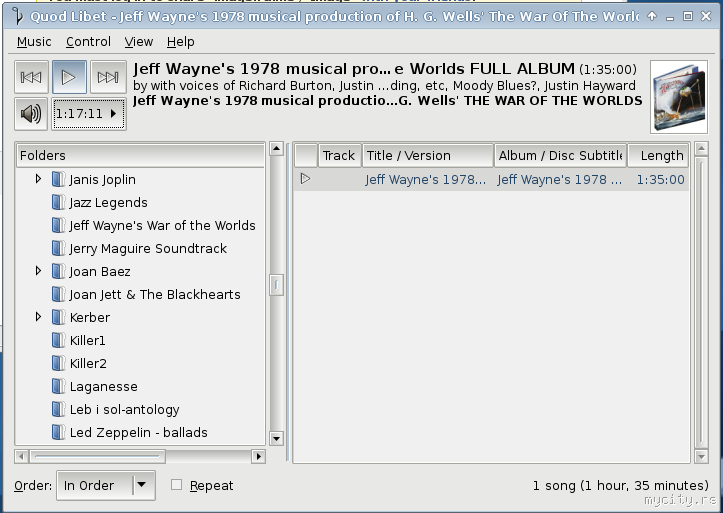
Task: Click the Killer1 folder icon
Action: (58, 341)
